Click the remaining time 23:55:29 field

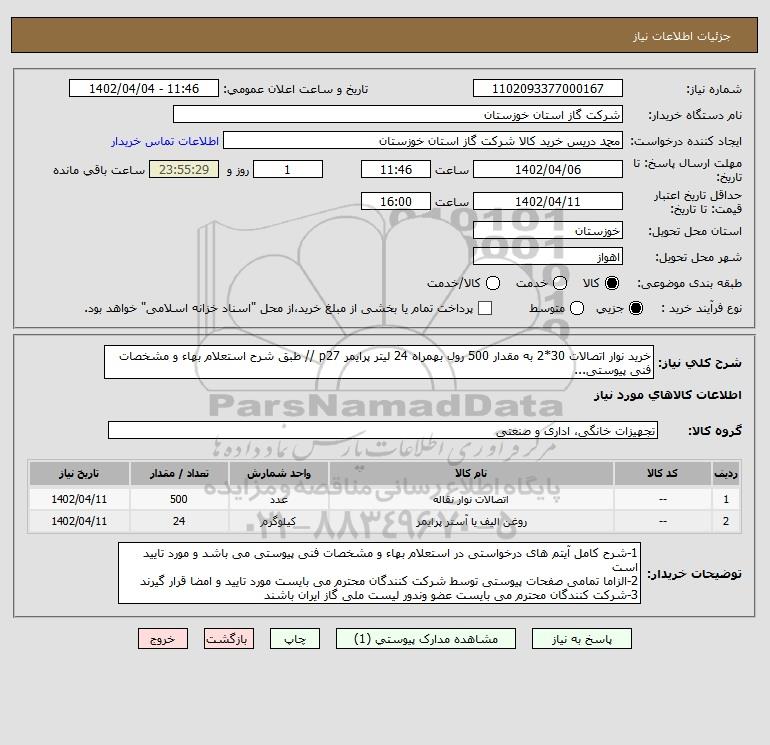184,169
